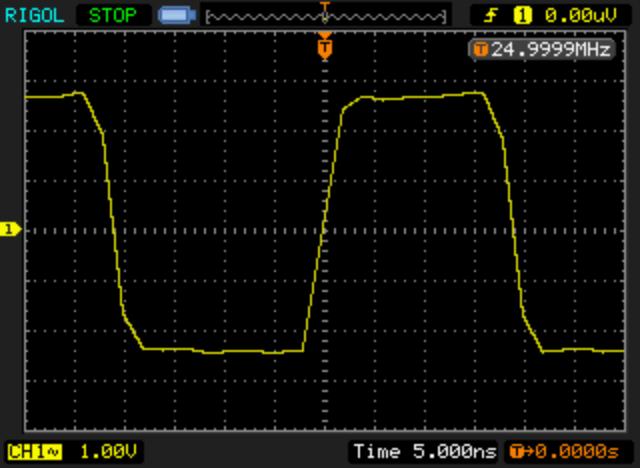Image resolution: width=640 pixels, height=468 pixels.
Task: Click the small orange T marker in memory bar
Action: 325,6
